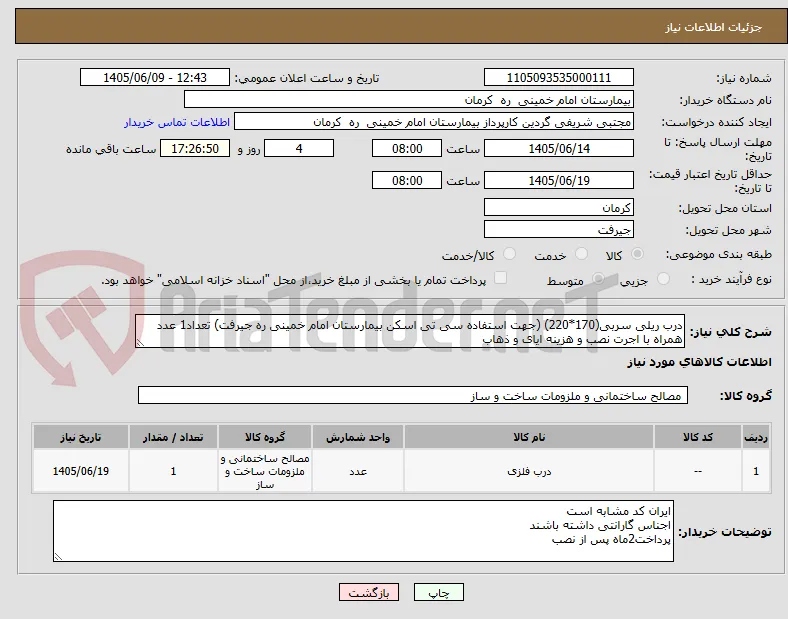Click the چاپ print button
Viewport: 788px width, 619px height.
point(439,592)
